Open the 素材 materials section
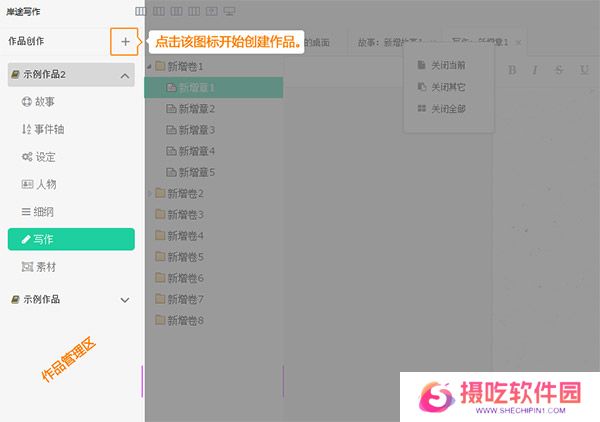 [39, 267]
